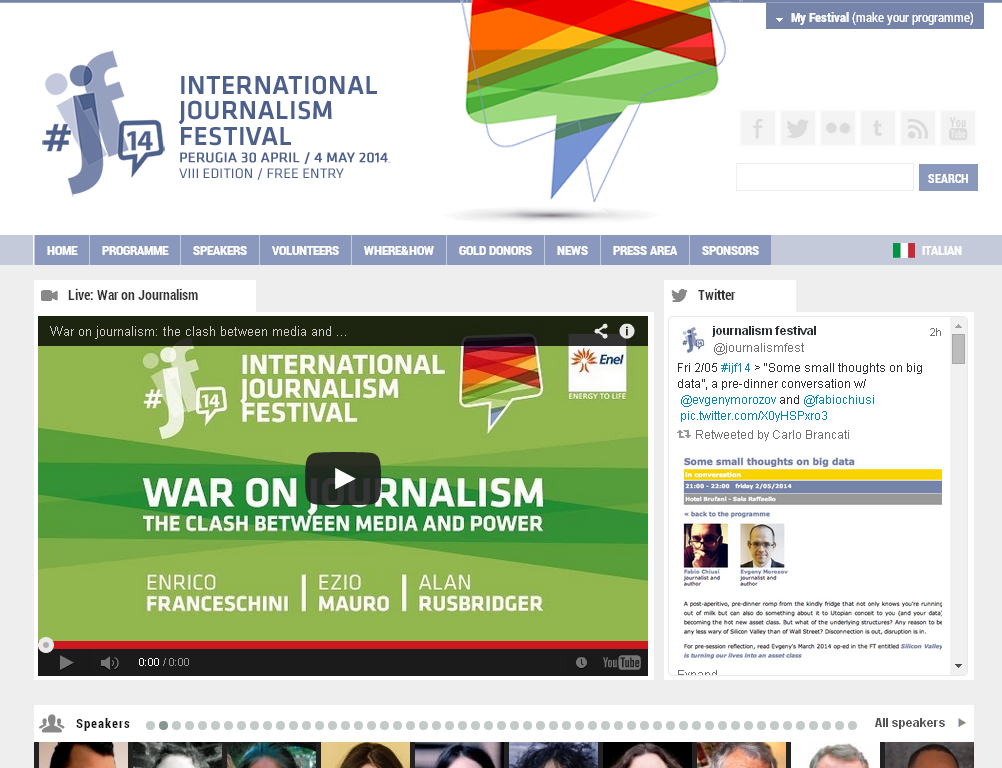1002x768 pixels.
Task: Open the SPEAKERS menu item
Action: [x=220, y=250]
